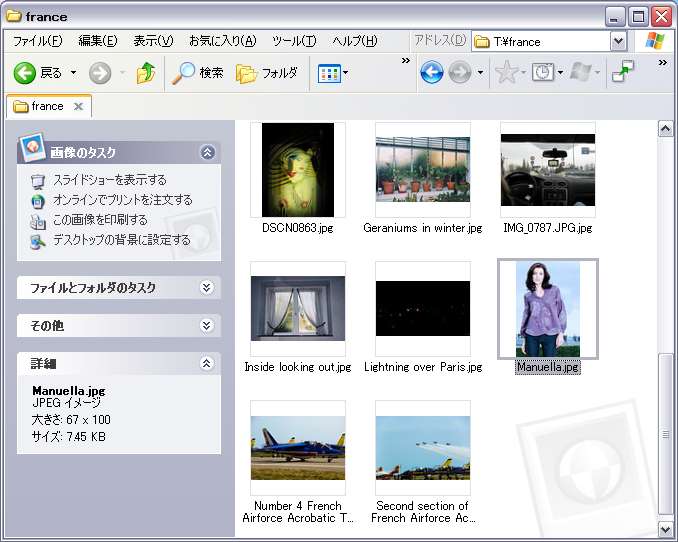Close the france tab

pos(78,106)
